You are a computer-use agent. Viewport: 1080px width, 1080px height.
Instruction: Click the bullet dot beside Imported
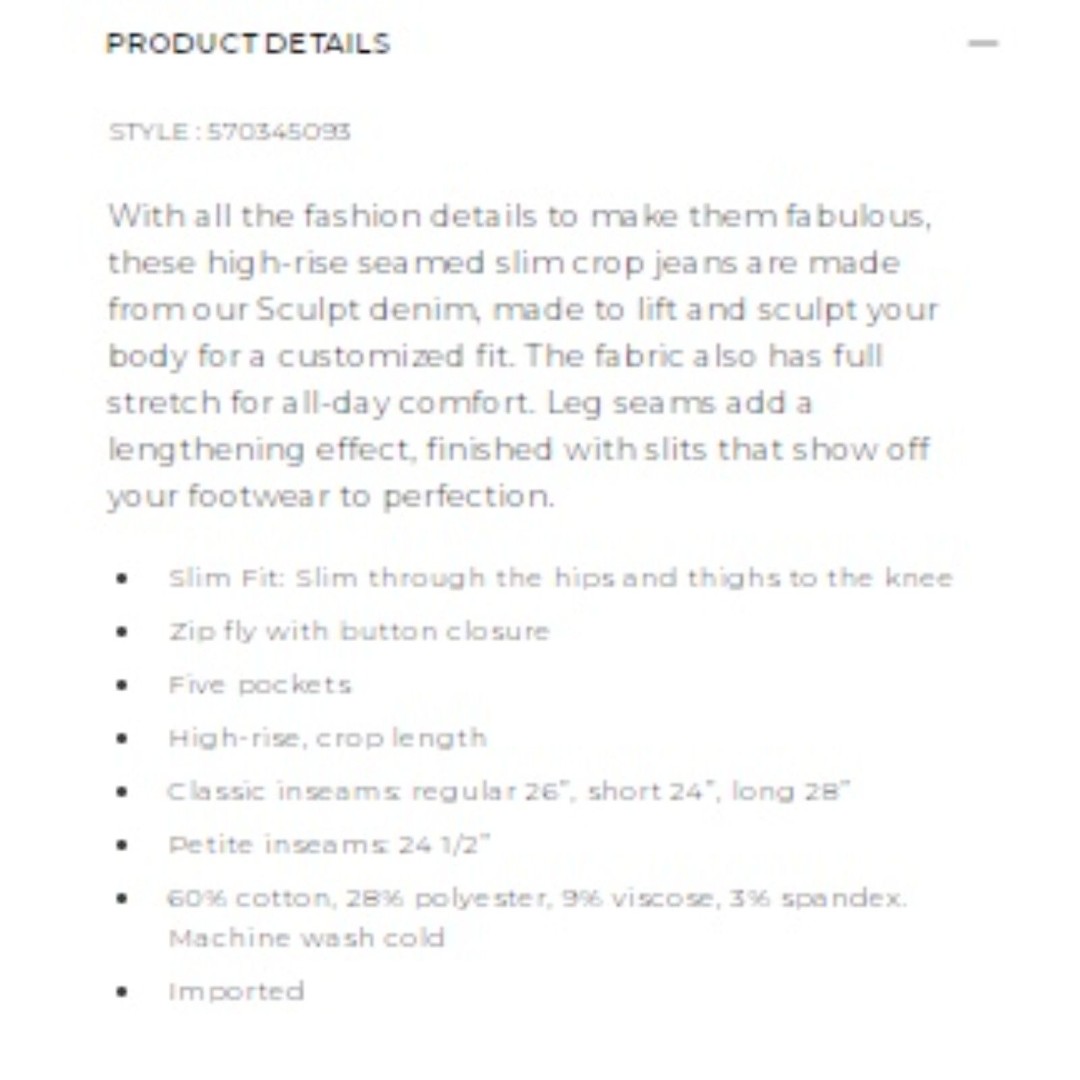[x=123, y=992]
